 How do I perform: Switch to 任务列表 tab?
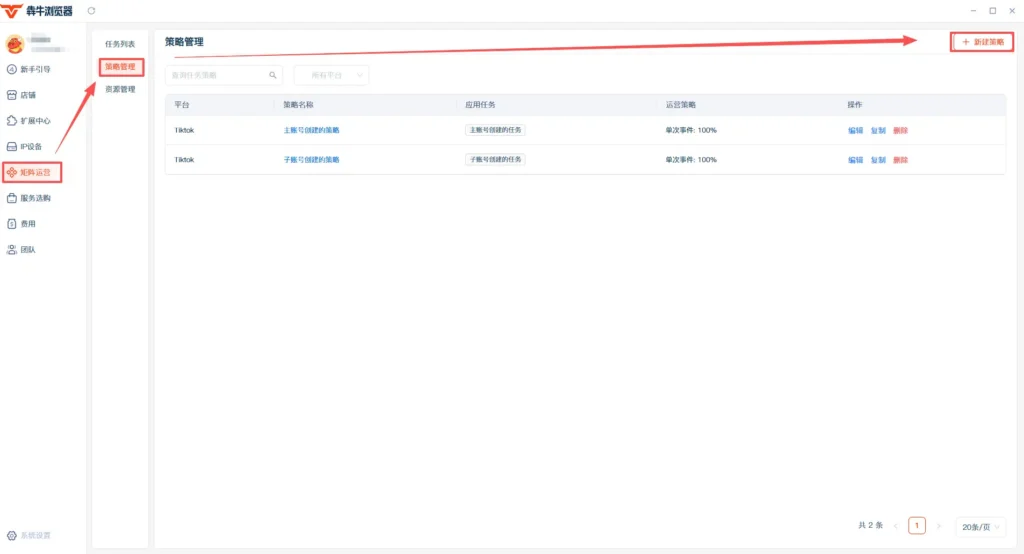tap(120, 44)
